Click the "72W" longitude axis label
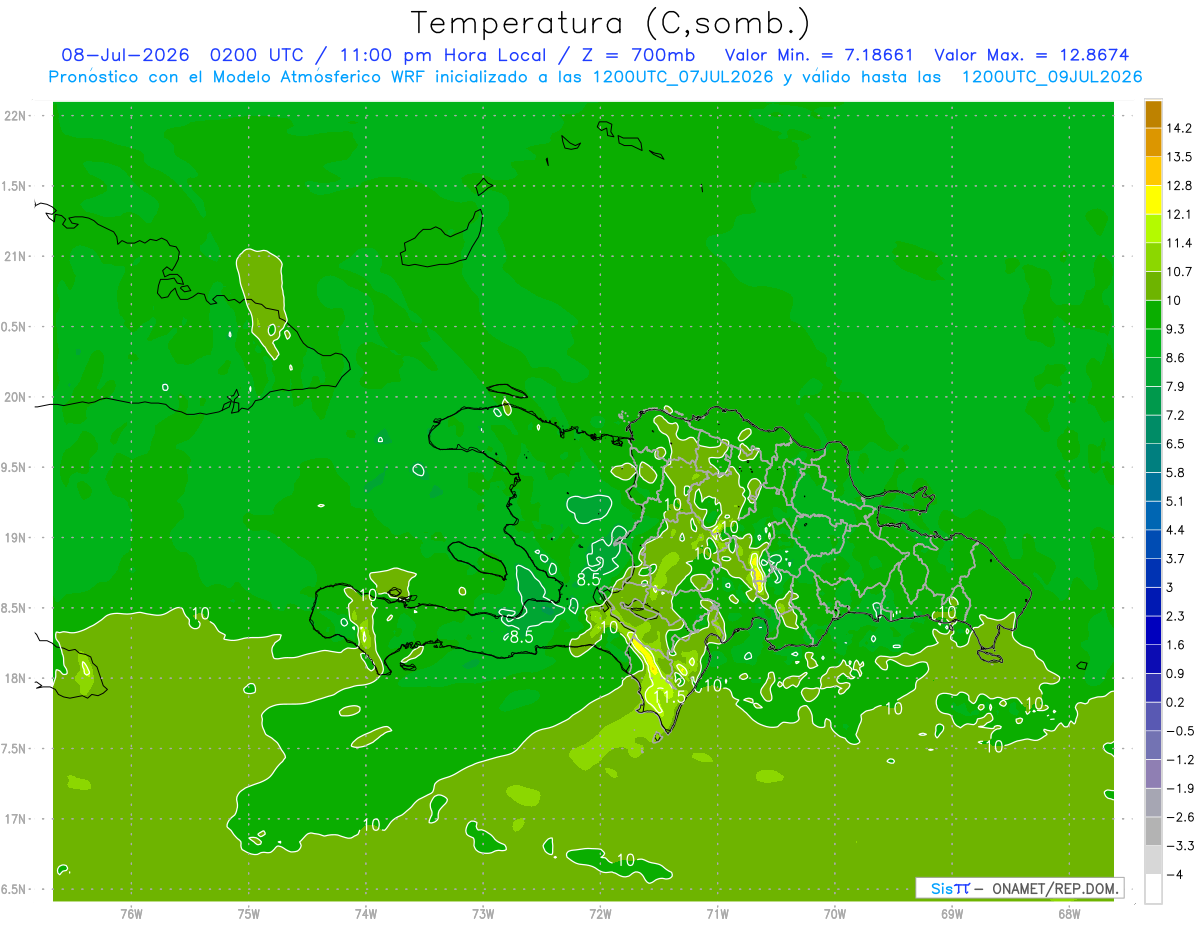 coord(600,913)
